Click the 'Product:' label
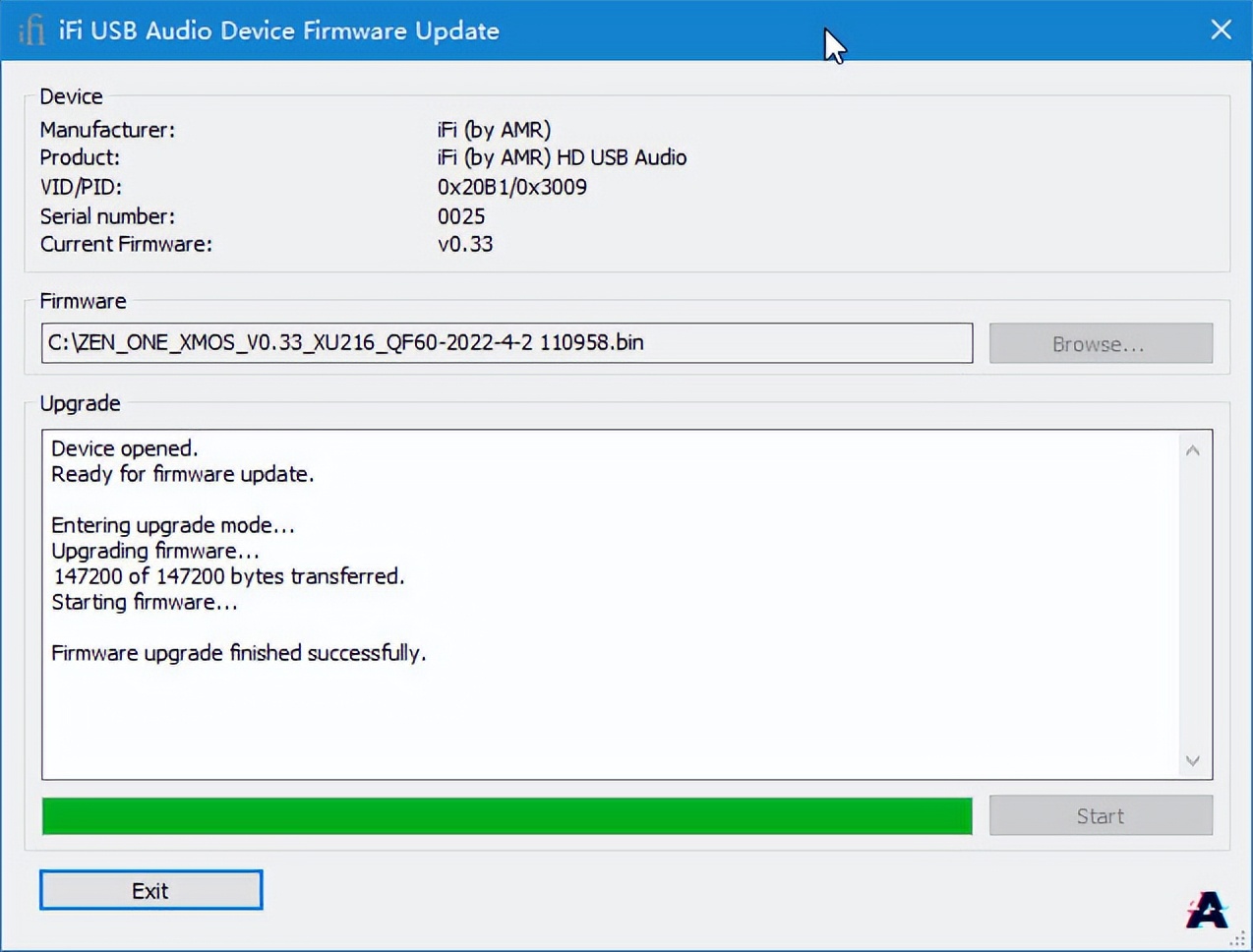Screen dimensions: 1253x952 point(80,157)
